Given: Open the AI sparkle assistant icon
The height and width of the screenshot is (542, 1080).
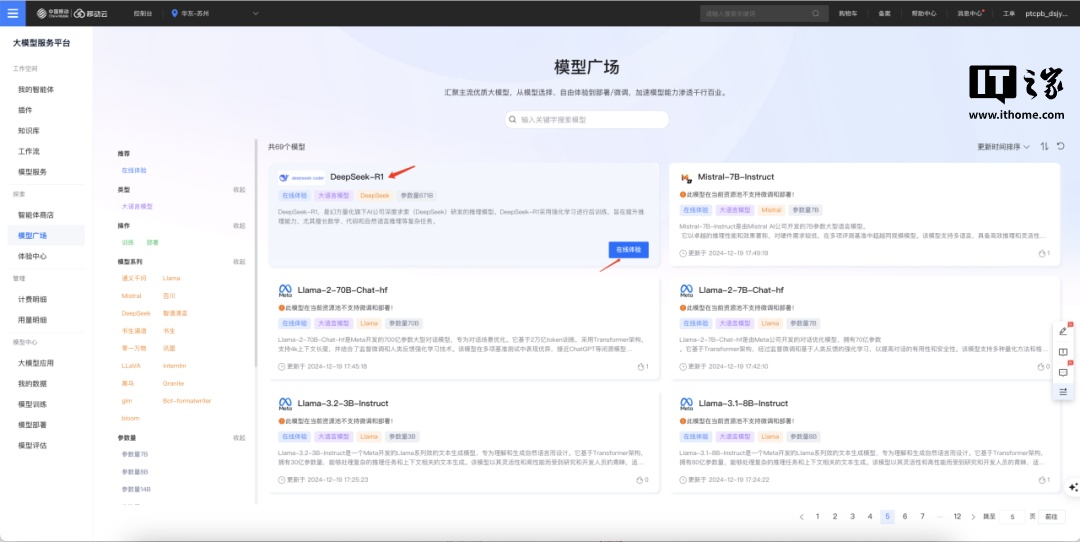Looking at the screenshot, I should click(1073, 488).
